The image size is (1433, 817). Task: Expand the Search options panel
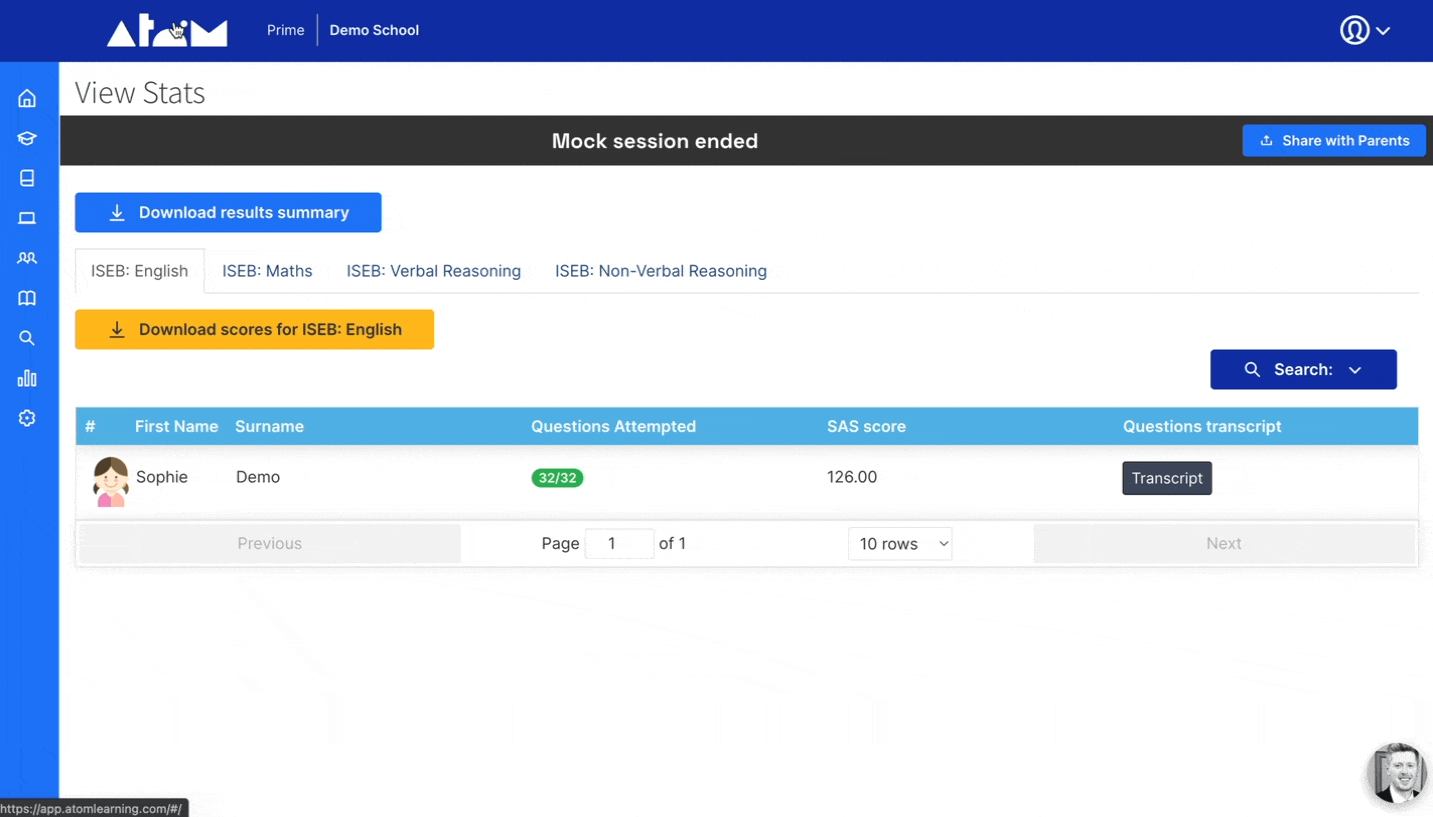[1303, 369]
